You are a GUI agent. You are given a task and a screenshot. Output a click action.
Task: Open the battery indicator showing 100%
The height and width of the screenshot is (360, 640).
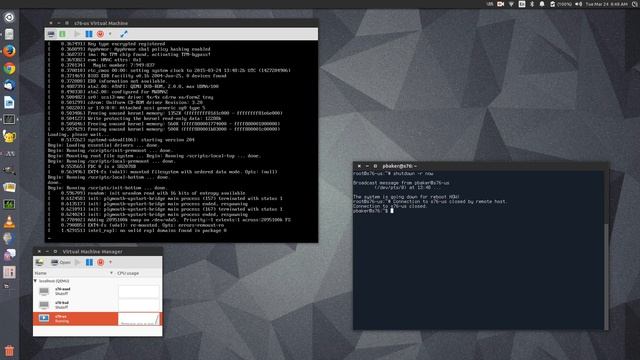click(561, 4)
